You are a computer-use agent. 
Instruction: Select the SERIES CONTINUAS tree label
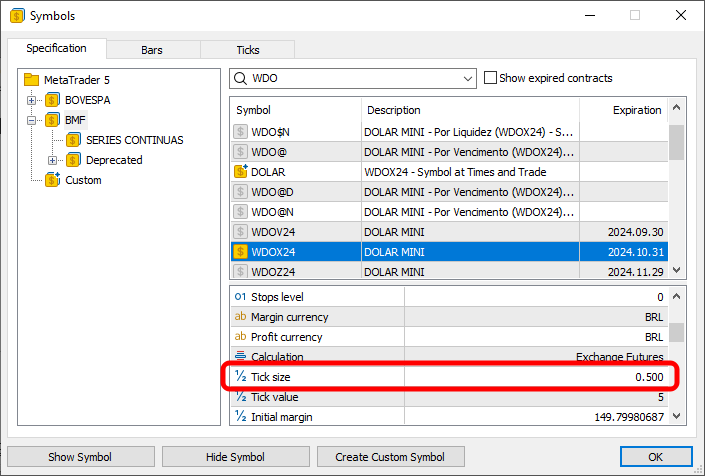pyautogui.click(x=134, y=140)
